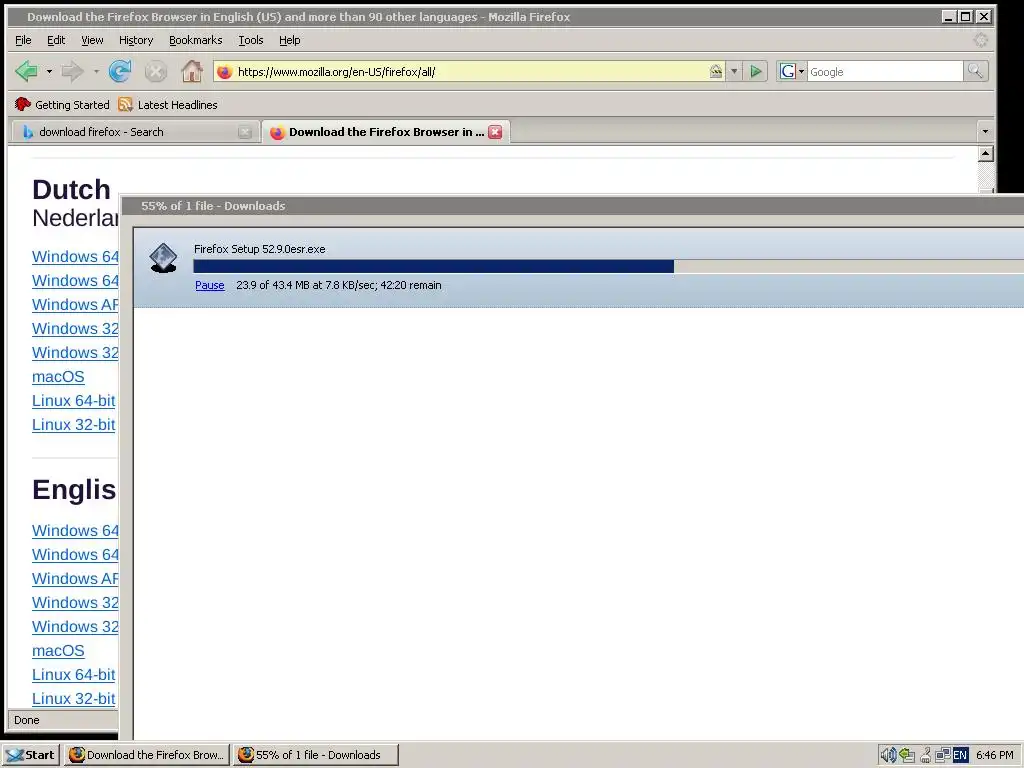Open the History menu
This screenshot has height=768, width=1024.
(136, 40)
